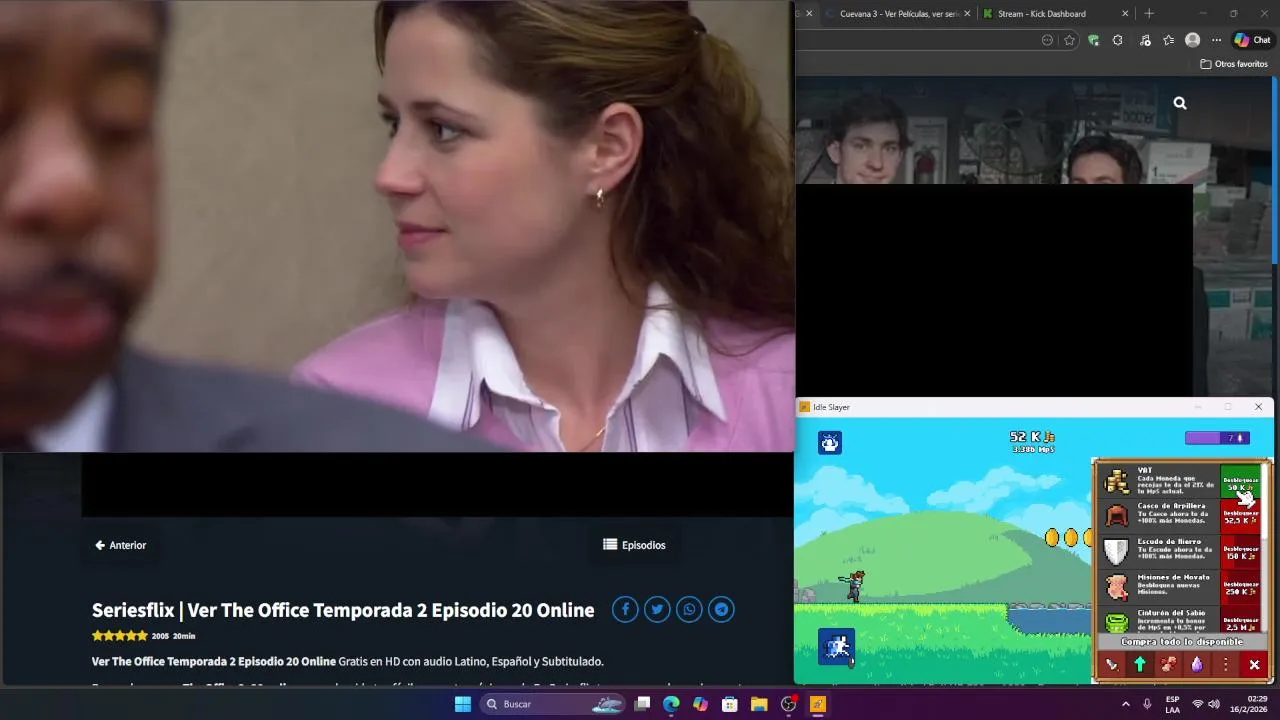Open the green shield extension icon
The width and height of the screenshot is (1280, 720).
point(1093,40)
